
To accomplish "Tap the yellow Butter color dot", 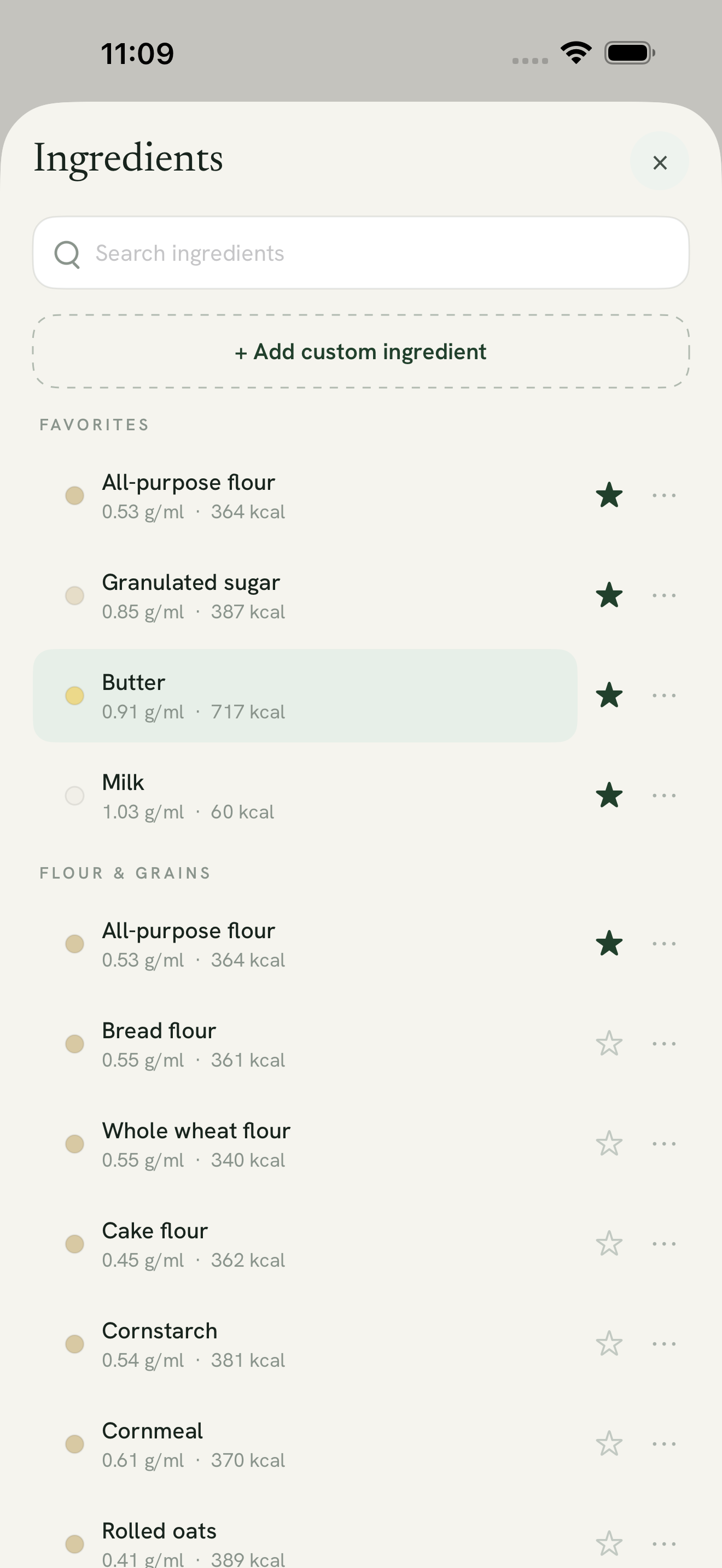I will point(74,695).
